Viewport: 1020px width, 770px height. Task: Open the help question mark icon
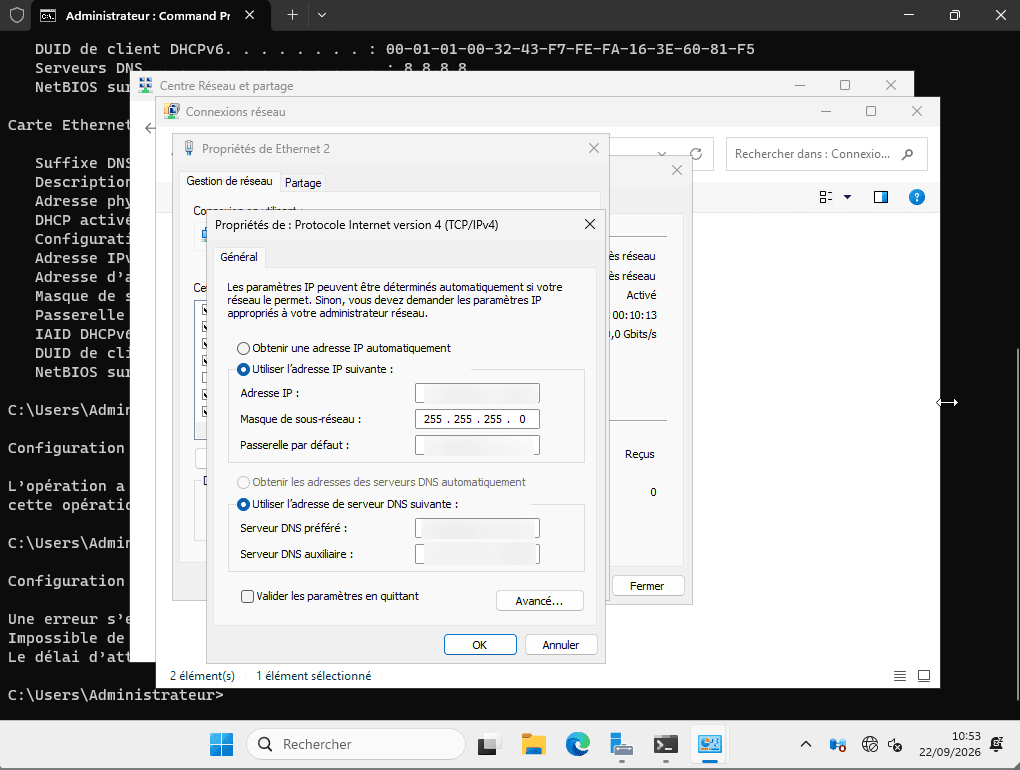[917, 197]
